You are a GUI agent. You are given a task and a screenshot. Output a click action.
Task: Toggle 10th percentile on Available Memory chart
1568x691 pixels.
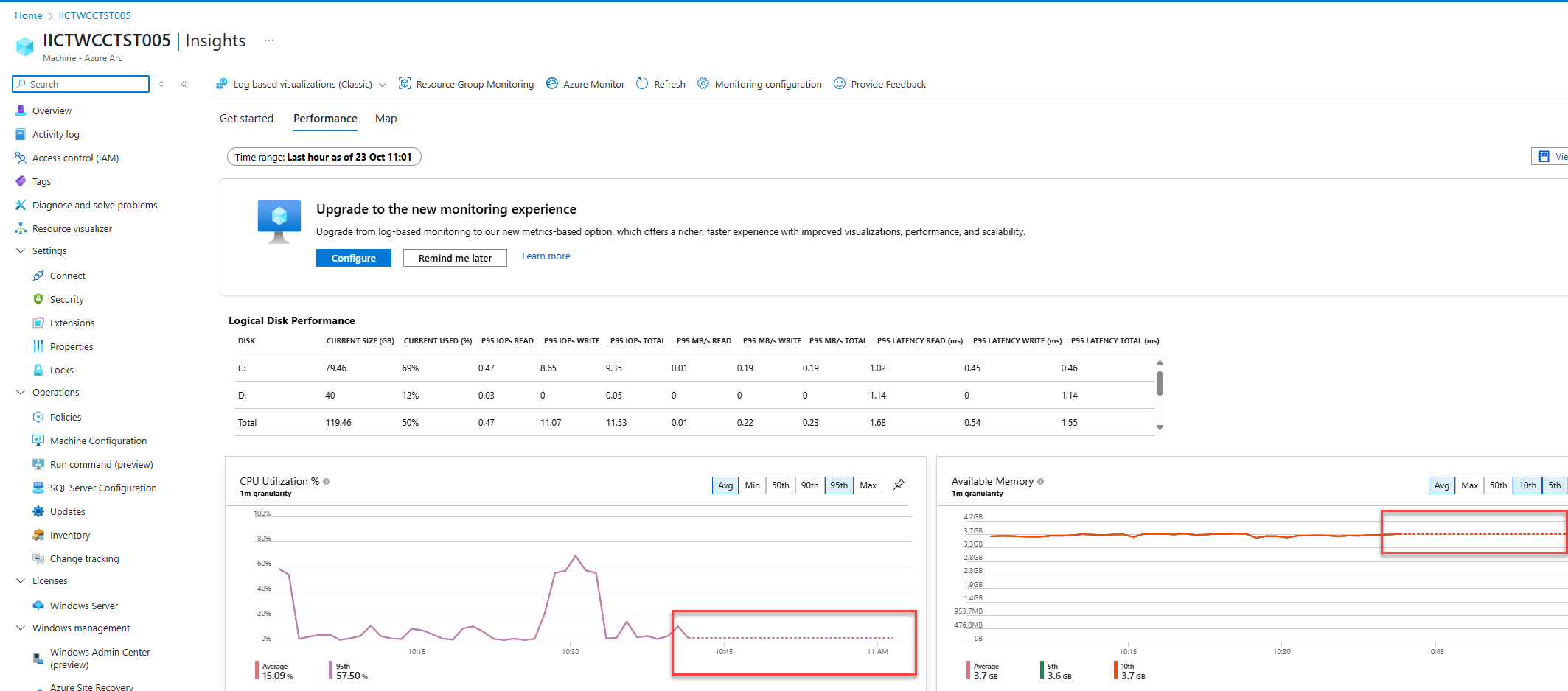(1527, 485)
